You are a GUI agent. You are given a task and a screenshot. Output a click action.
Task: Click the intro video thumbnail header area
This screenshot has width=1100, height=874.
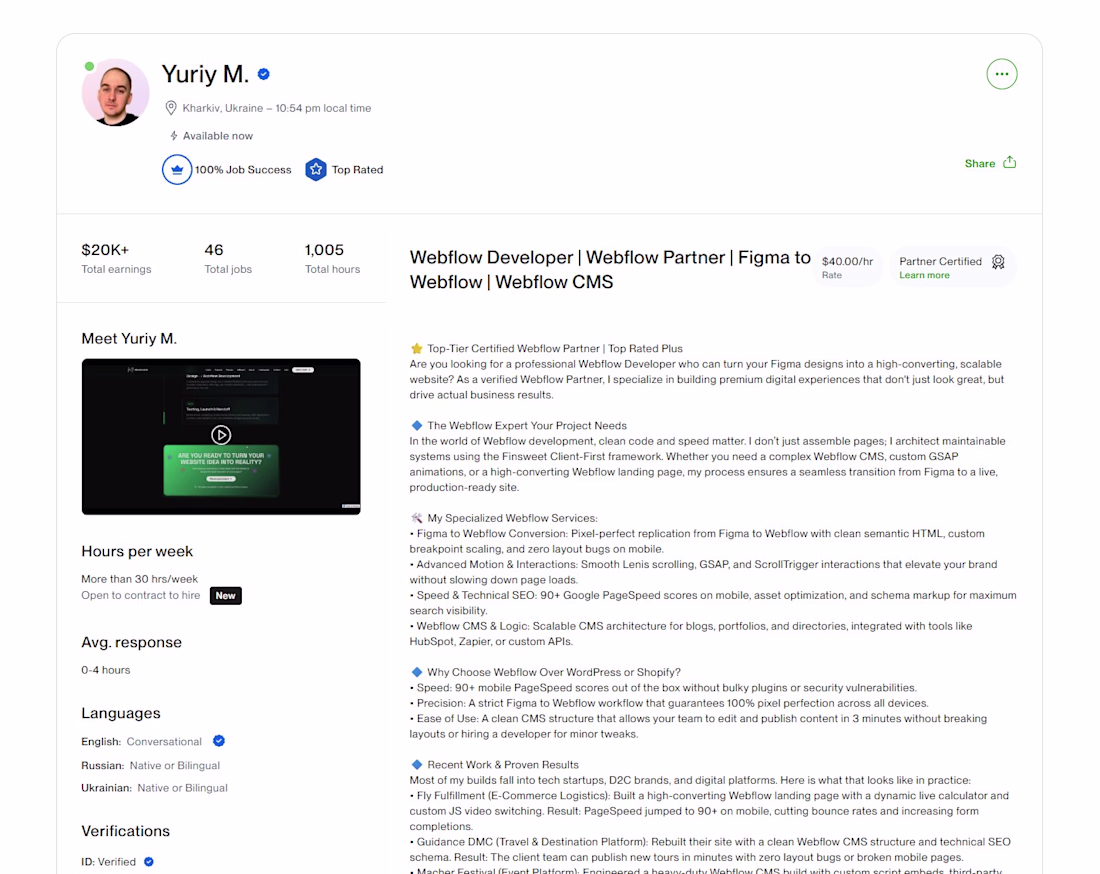point(221,370)
